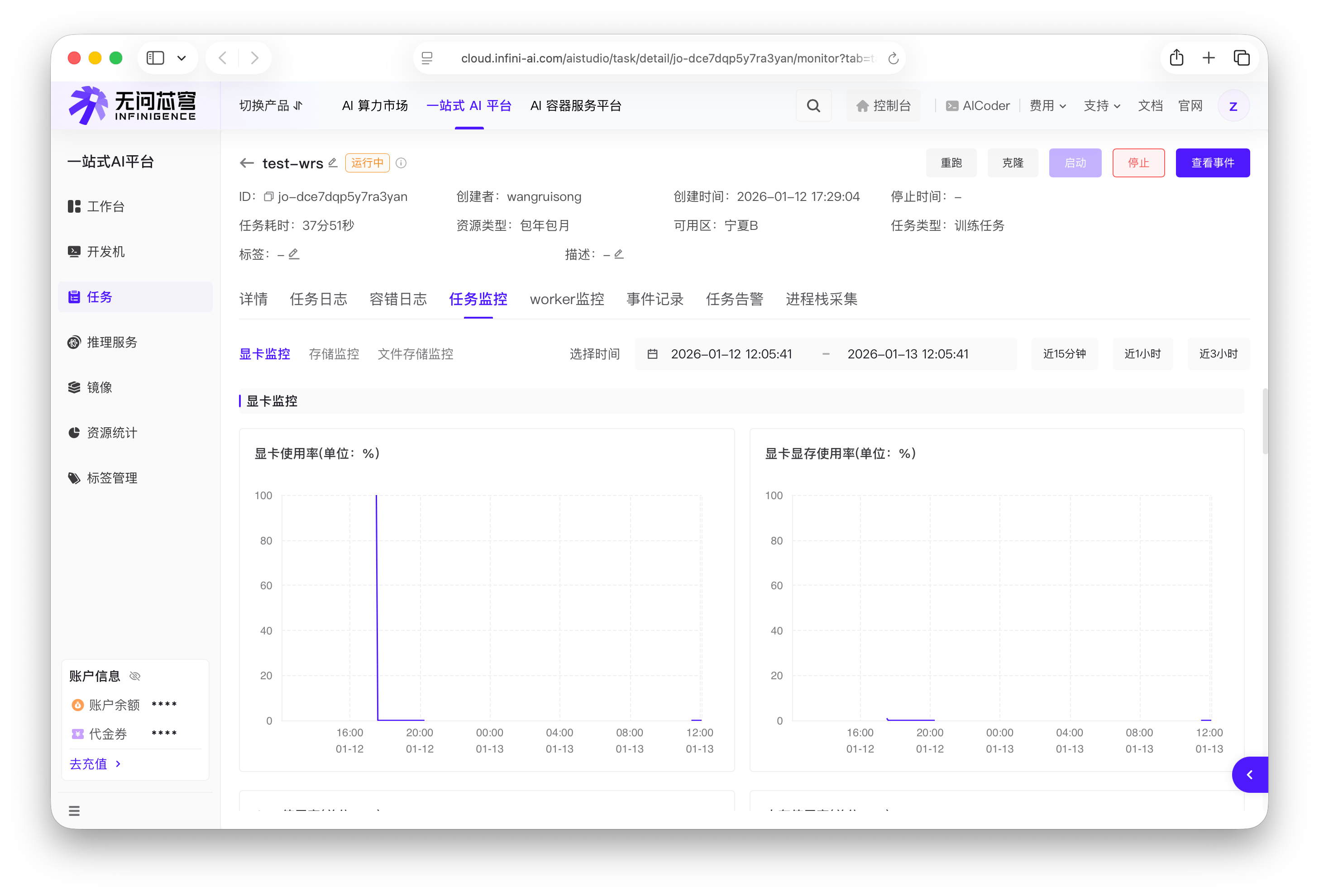
Task: Edit the 描述 field pencil icon
Action: tap(619, 254)
